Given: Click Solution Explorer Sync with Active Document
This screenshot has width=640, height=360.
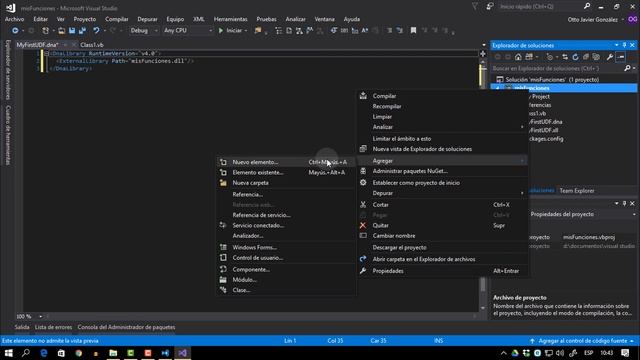Looking at the screenshot, I should tap(565, 57).
